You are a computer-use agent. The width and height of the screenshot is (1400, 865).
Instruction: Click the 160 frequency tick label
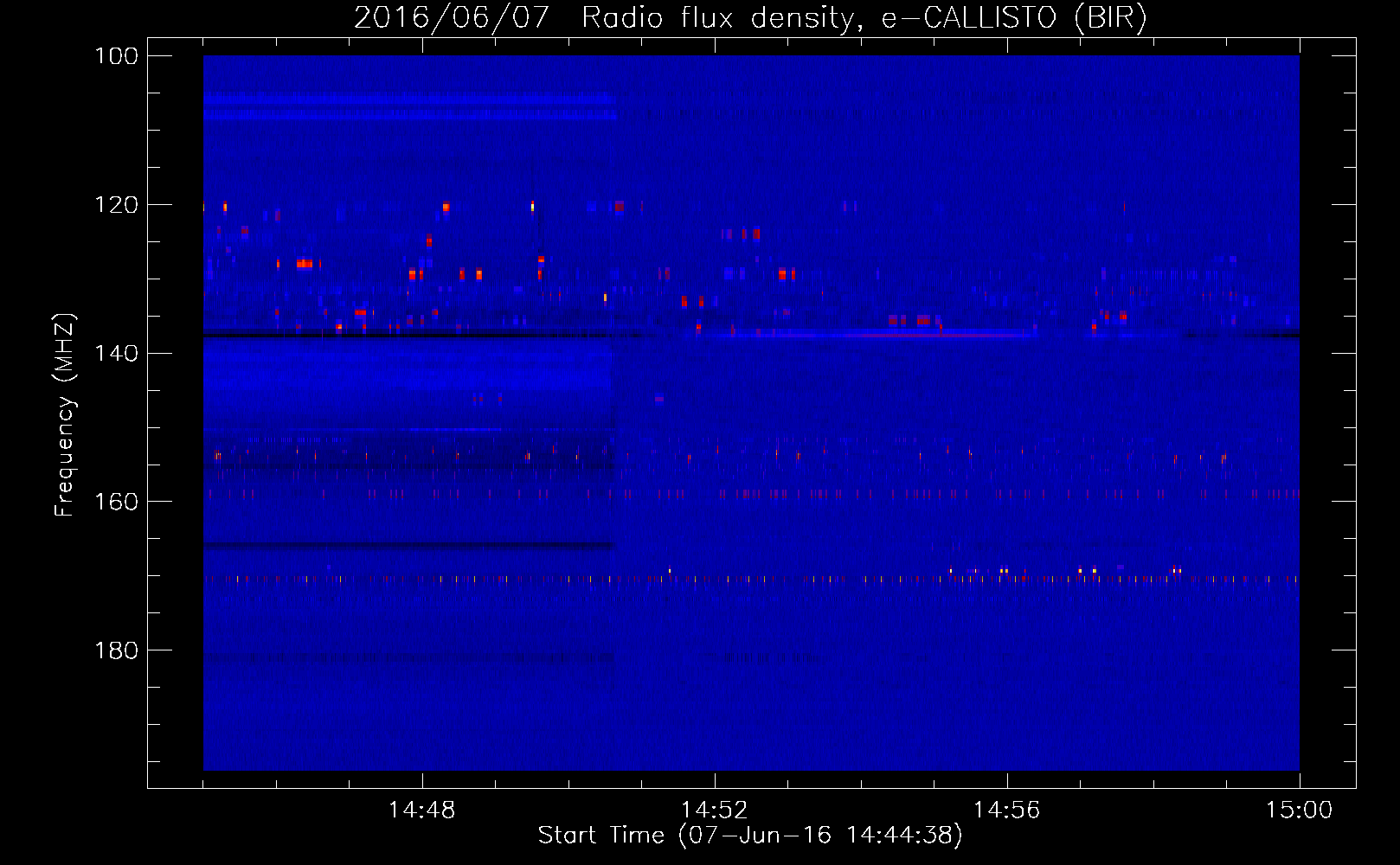point(117,502)
